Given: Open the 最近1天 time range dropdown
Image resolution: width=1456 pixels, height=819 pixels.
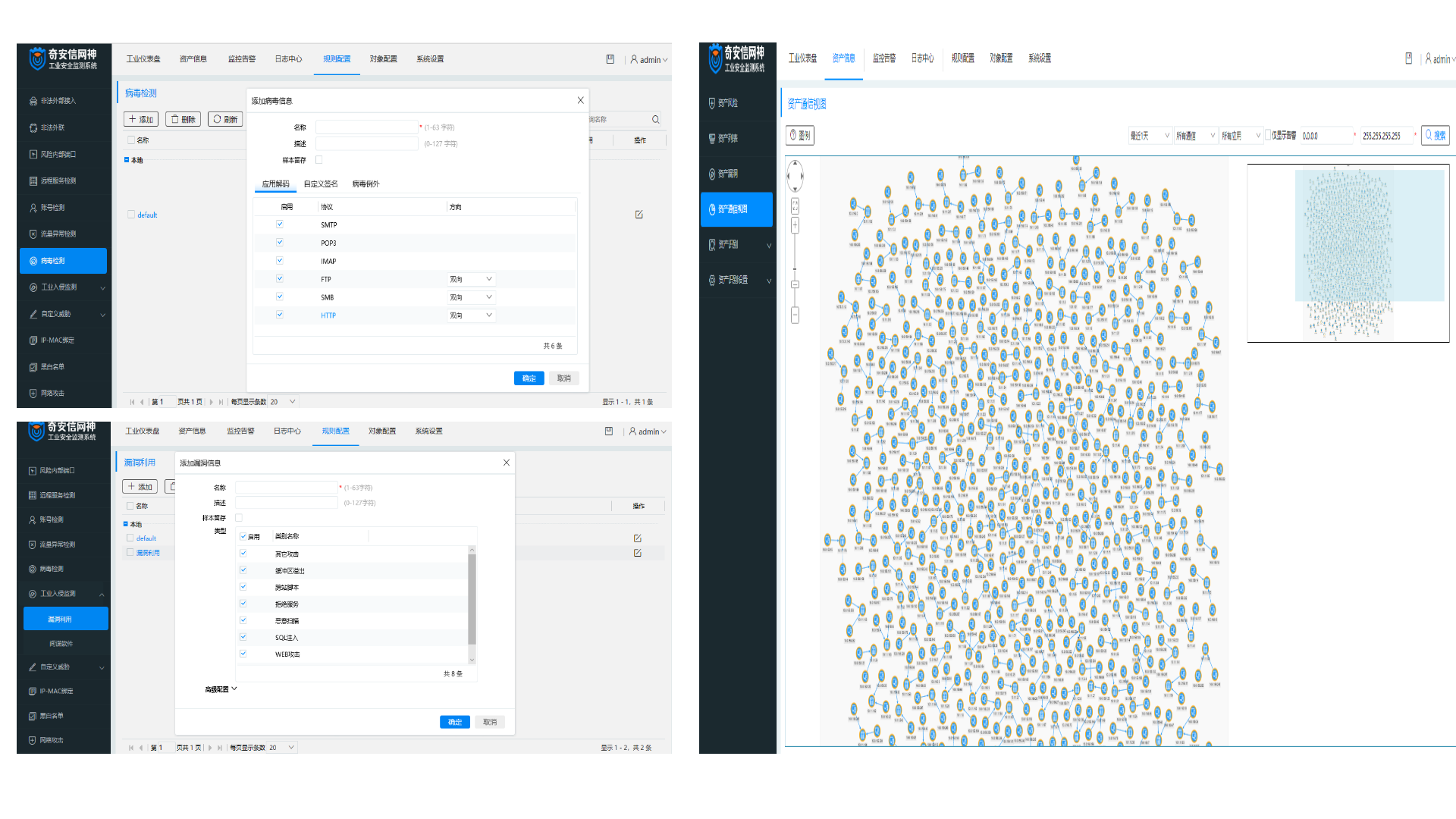Looking at the screenshot, I should click(x=1150, y=136).
